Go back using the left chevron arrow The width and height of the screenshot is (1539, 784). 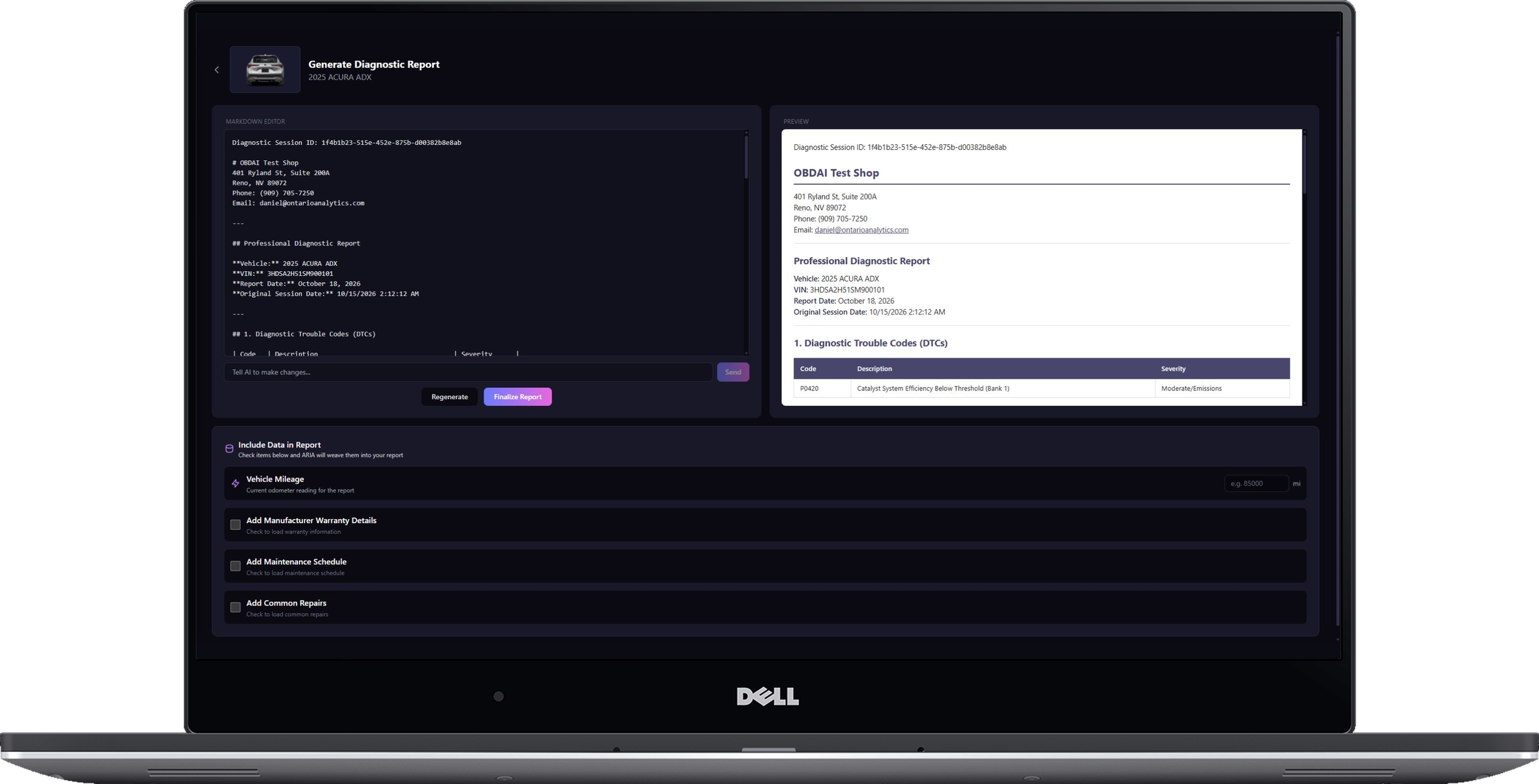click(217, 70)
